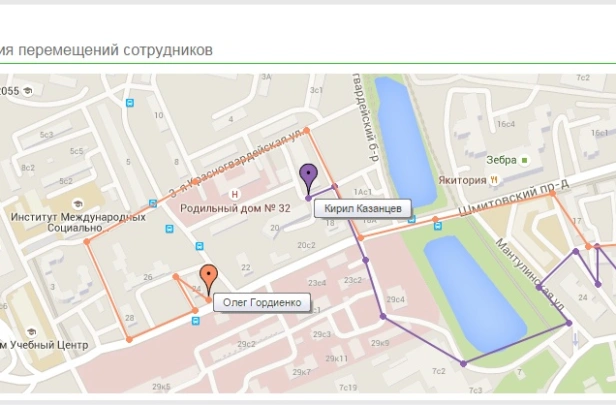Click the orange route point near building 28
The height and width of the screenshot is (405, 616).
click(x=129, y=339)
